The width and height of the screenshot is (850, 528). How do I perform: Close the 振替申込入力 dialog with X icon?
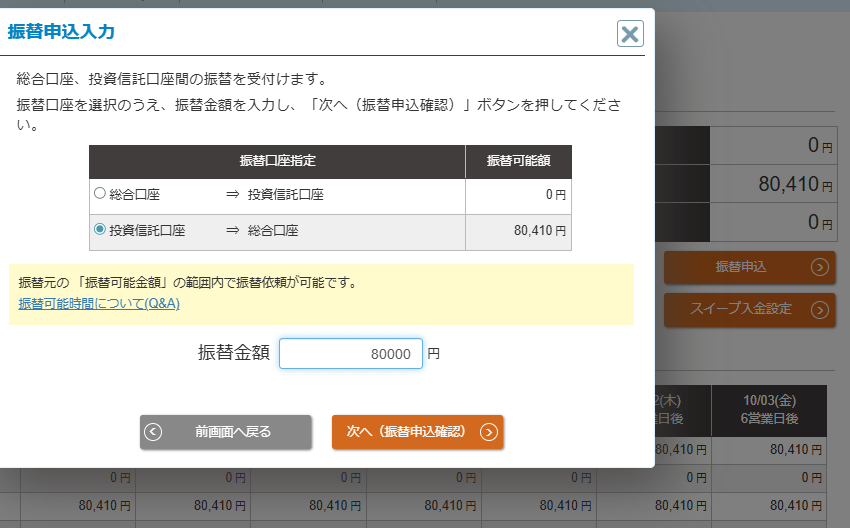pyautogui.click(x=630, y=35)
